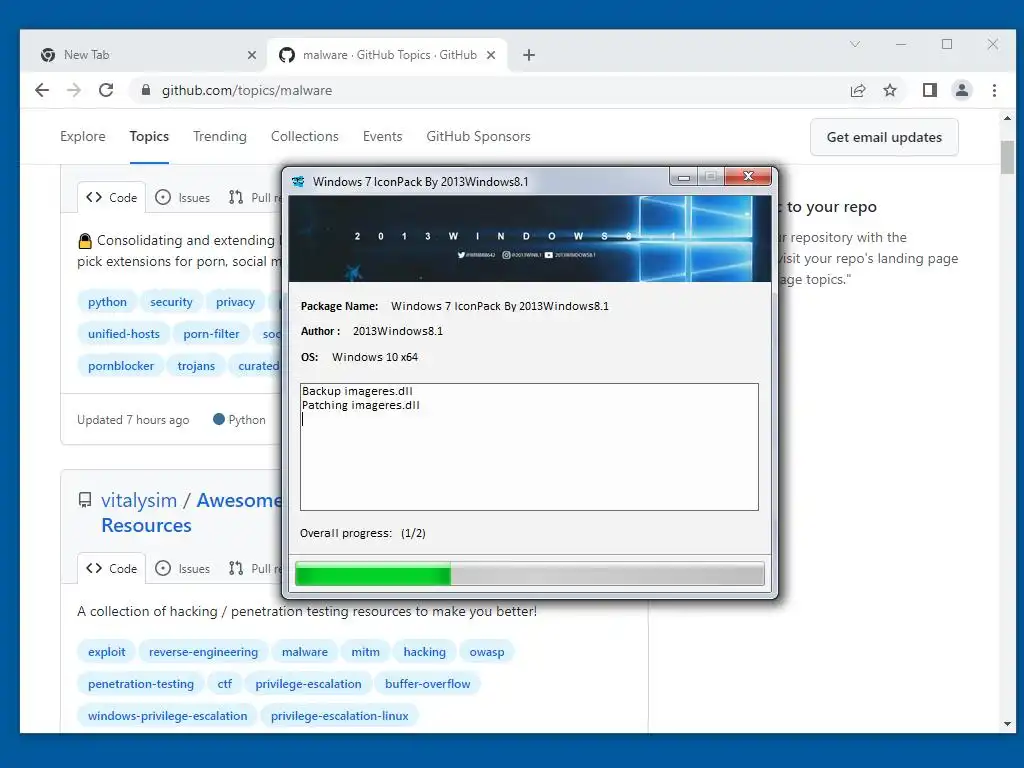Click the IconPack installer title bar icon
The width and height of the screenshot is (1024, 768).
[298, 182]
